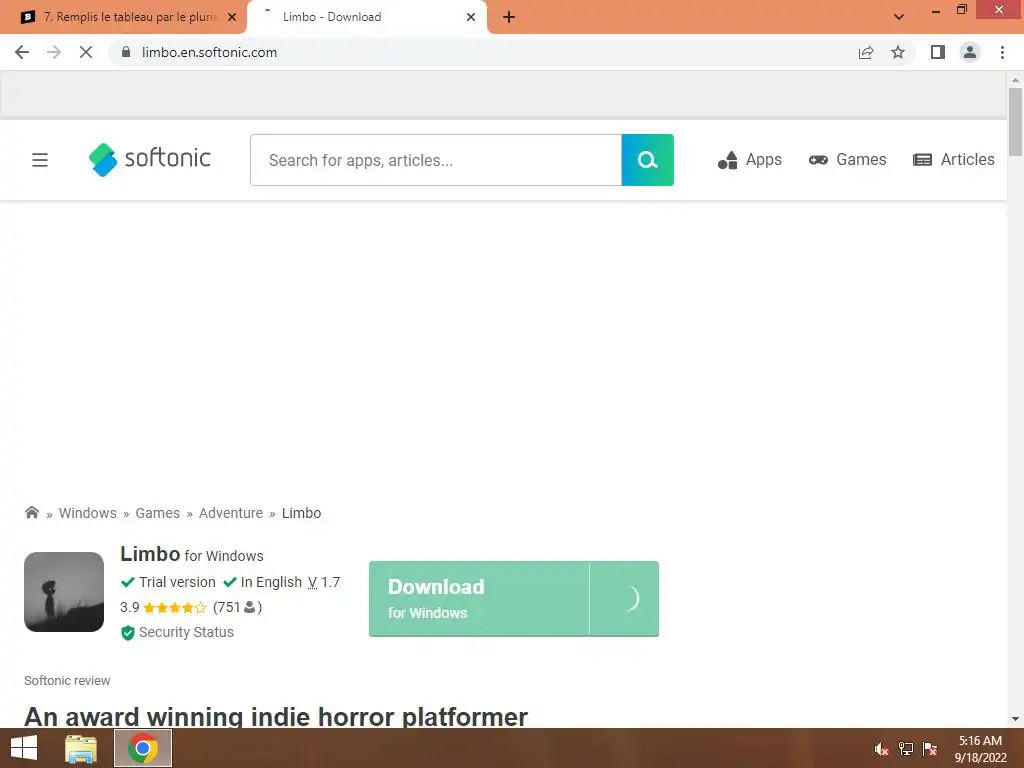This screenshot has height=768, width=1024.
Task: Click the Limbo for Windows title
Action: (192, 554)
